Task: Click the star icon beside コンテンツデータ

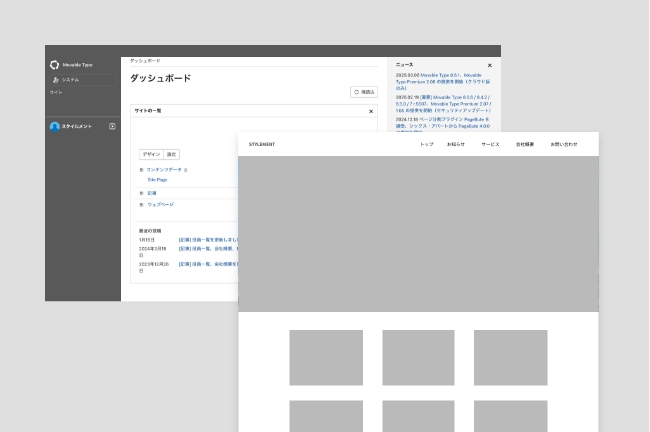Action: tap(186, 170)
